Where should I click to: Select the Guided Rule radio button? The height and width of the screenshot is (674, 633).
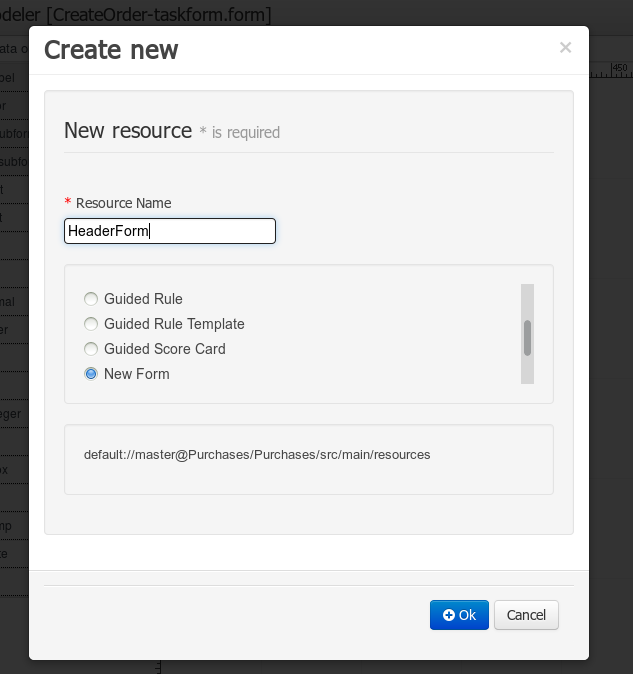pos(91,299)
